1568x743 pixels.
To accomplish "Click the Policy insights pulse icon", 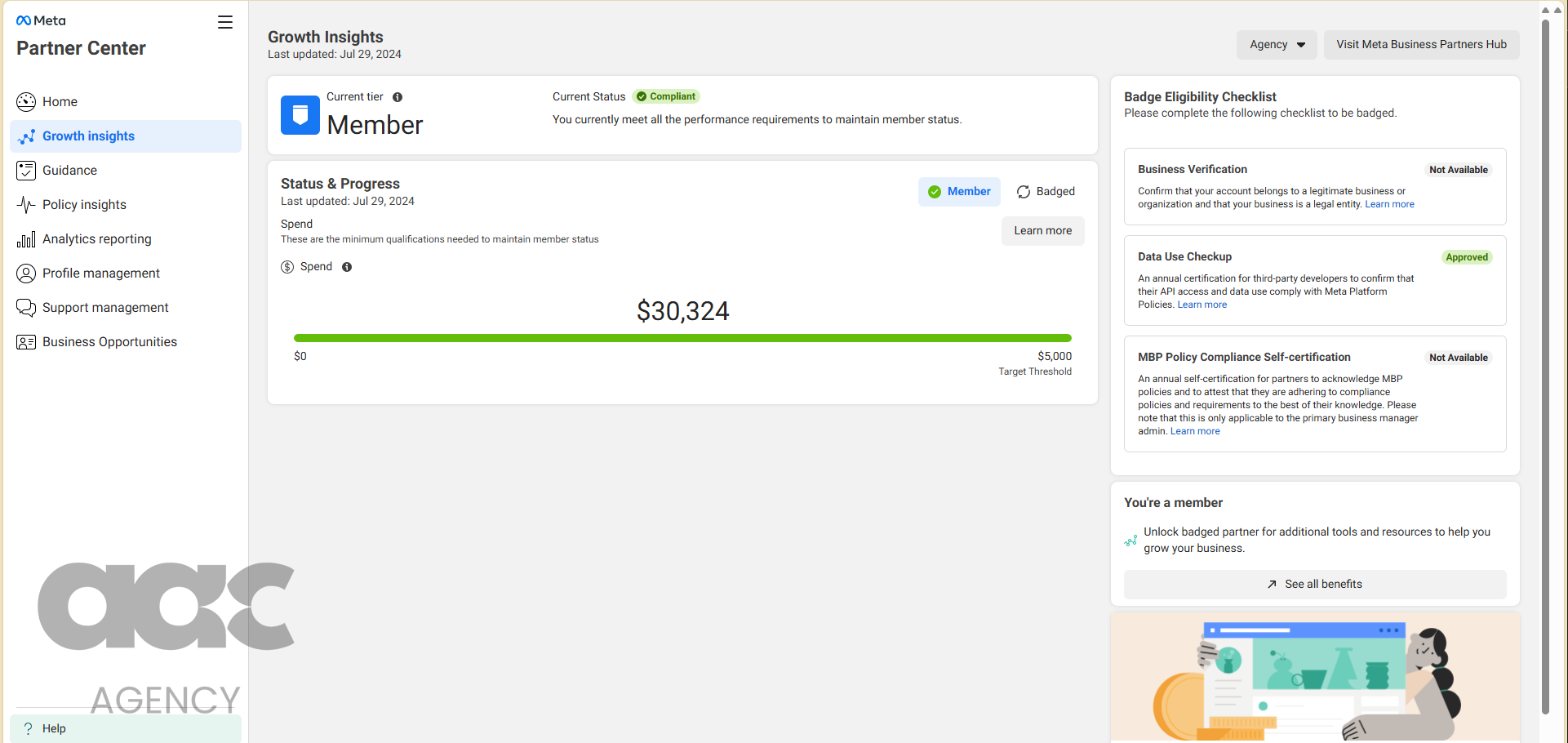I will [x=26, y=205].
